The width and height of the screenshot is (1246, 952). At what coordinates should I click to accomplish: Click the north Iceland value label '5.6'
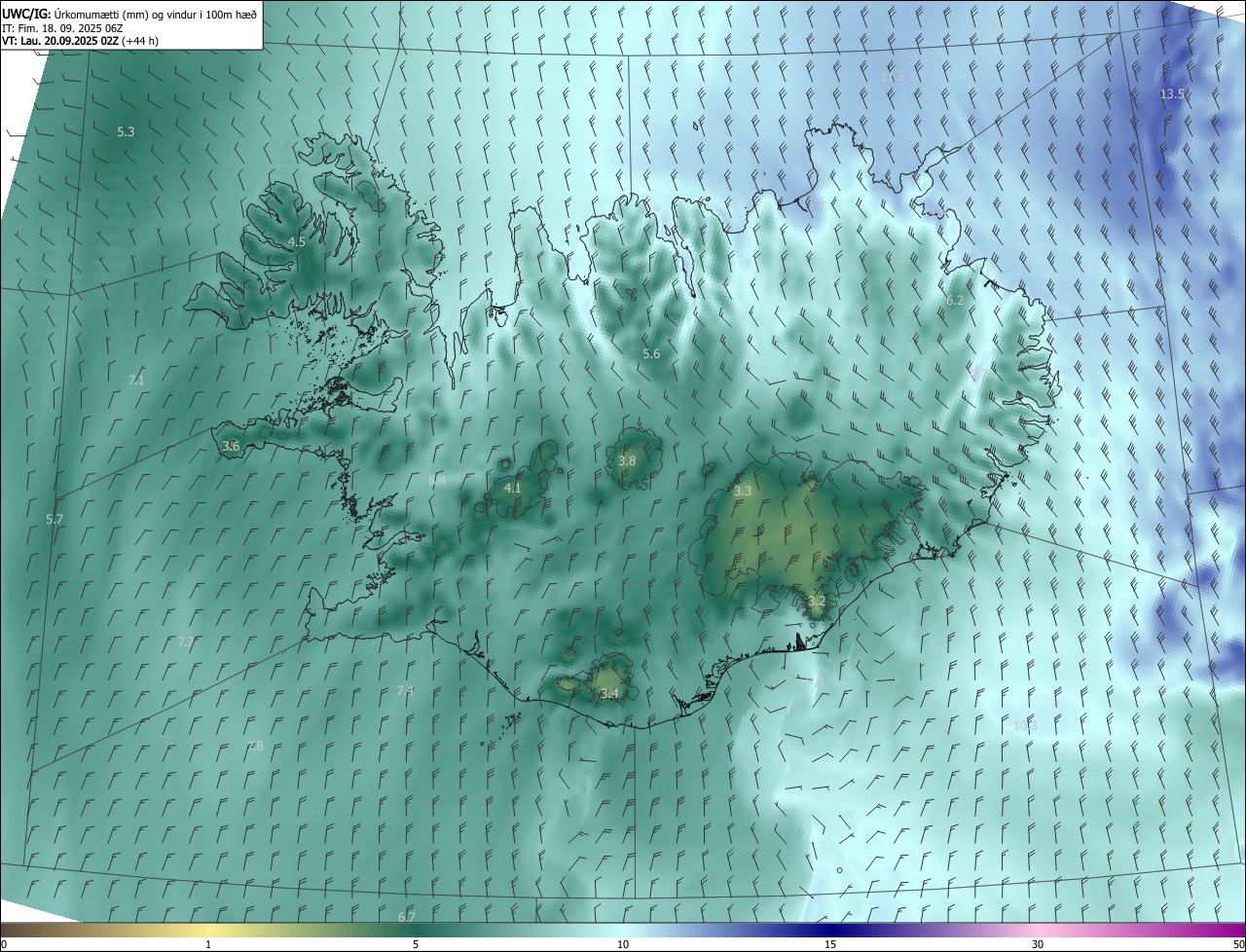point(651,353)
